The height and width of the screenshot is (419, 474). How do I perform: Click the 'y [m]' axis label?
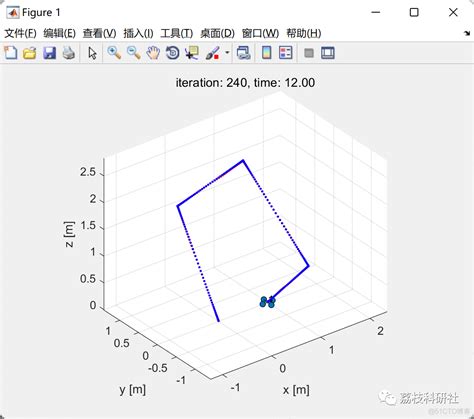pyautogui.click(x=133, y=389)
